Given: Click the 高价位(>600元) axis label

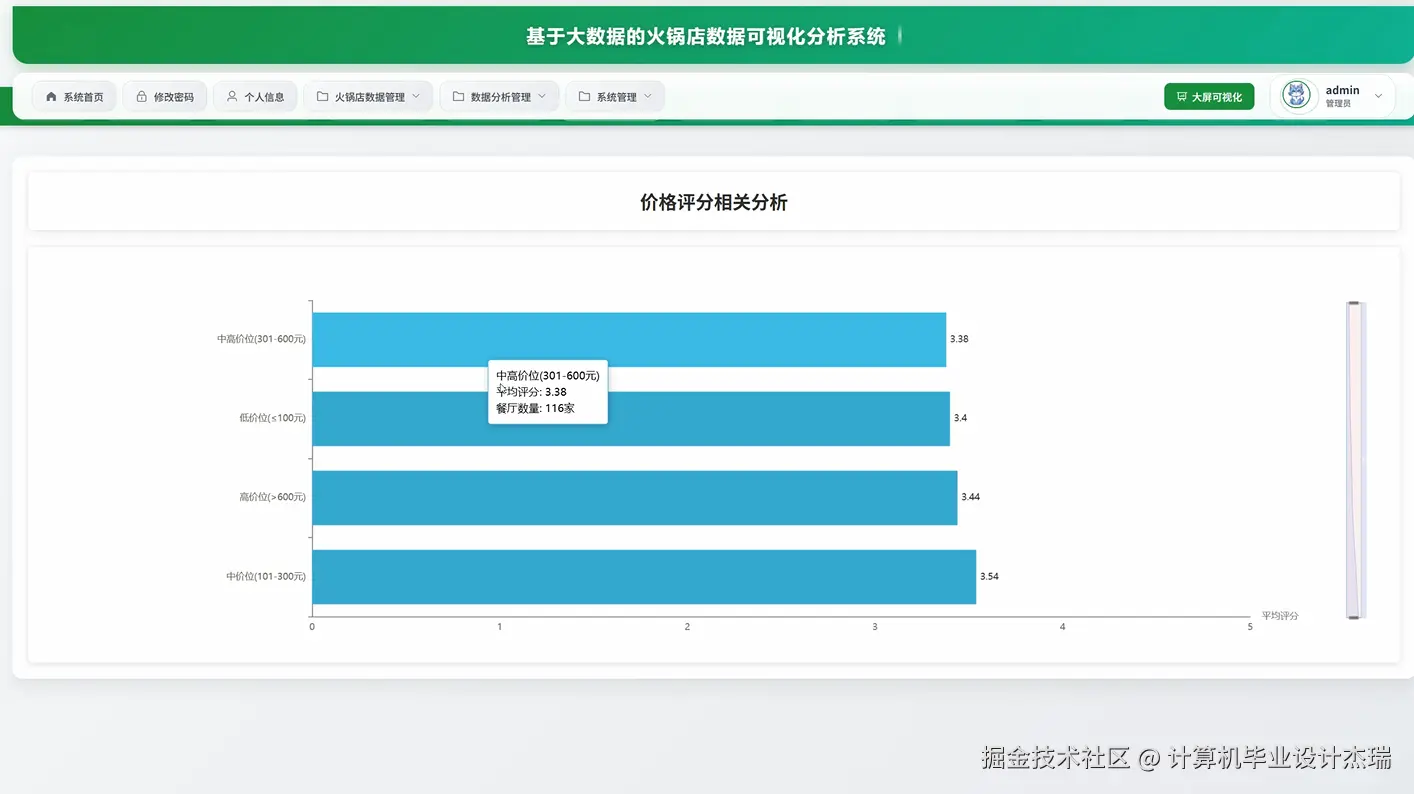Looking at the screenshot, I should pos(272,497).
